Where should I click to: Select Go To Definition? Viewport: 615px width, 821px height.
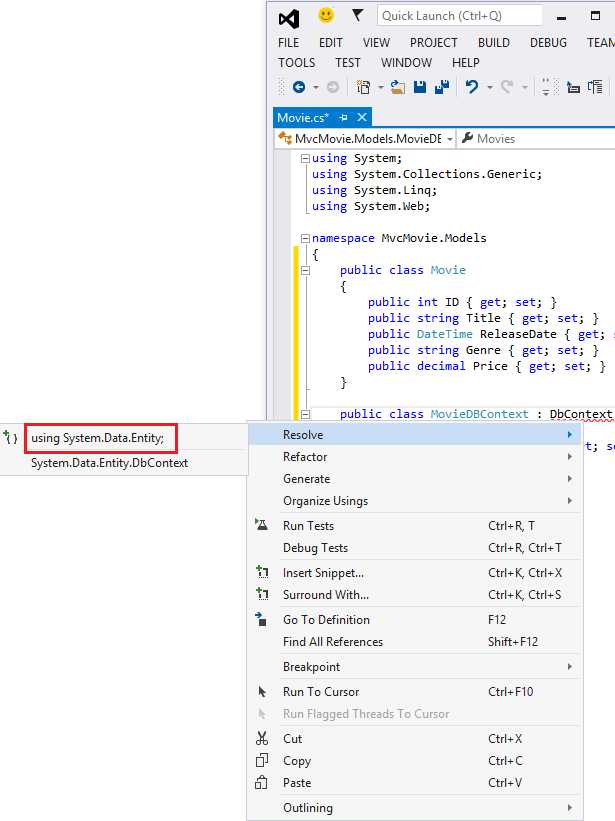click(415, 620)
